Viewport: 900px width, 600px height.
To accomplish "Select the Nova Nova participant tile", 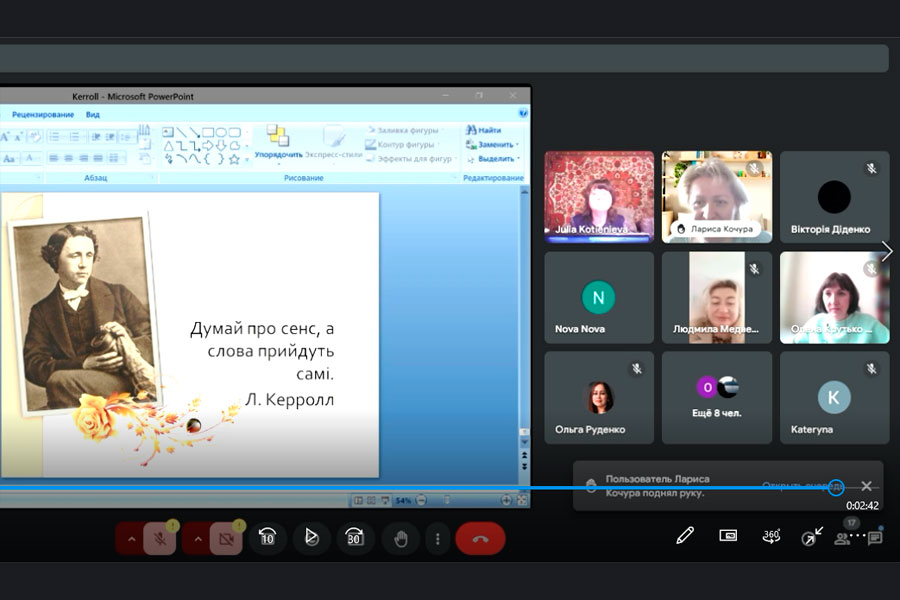I will point(599,297).
